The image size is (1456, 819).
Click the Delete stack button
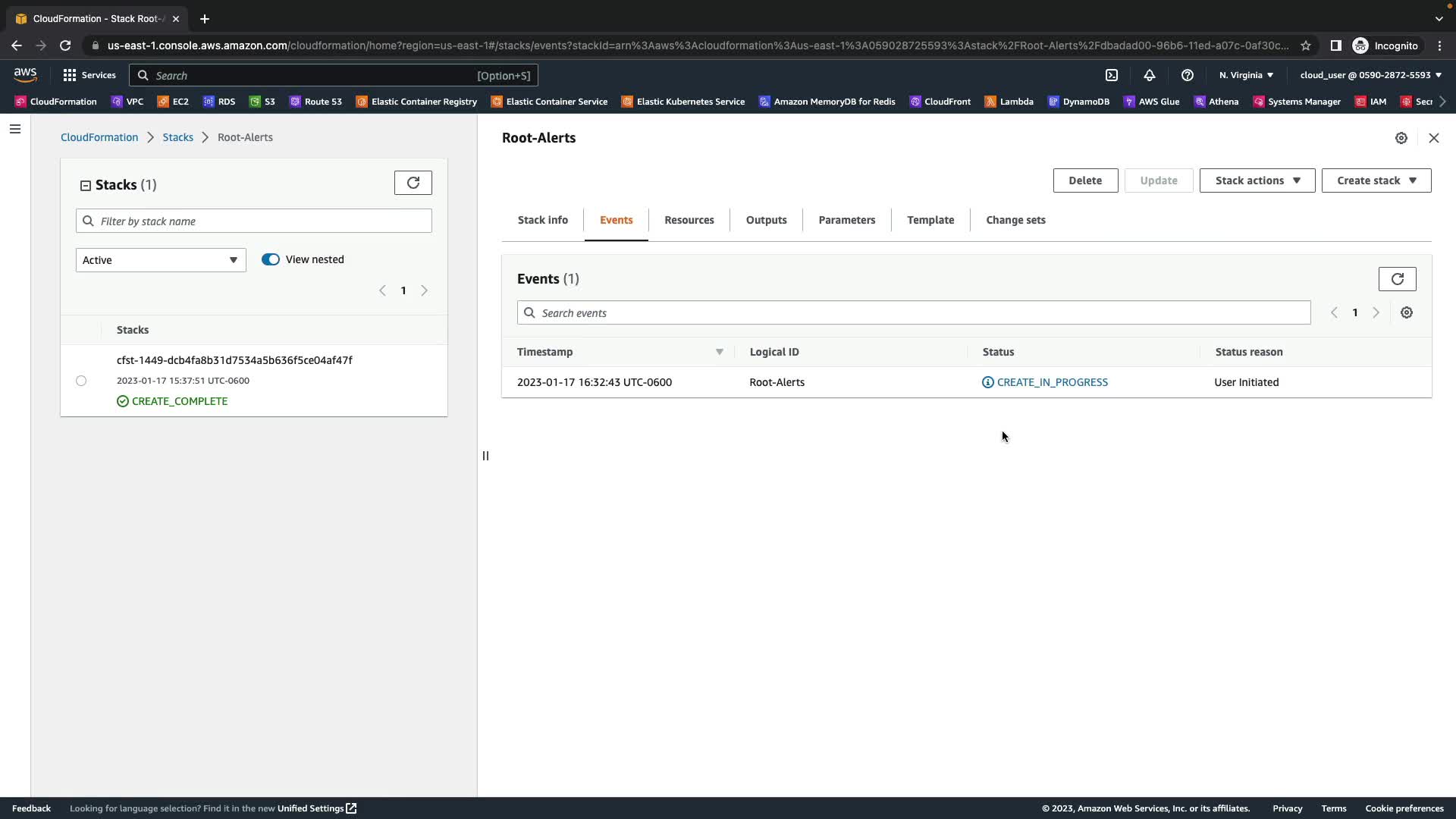tap(1084, 180)
